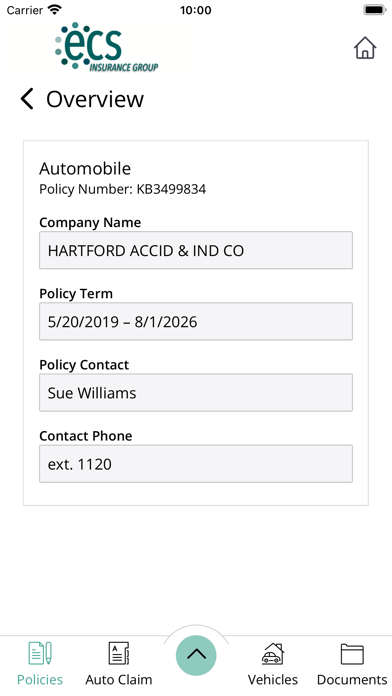The width and height of the screenshot is (392, 696).
Task: Tap the ECS Insurance Group logo
Action: click(107, 47)
